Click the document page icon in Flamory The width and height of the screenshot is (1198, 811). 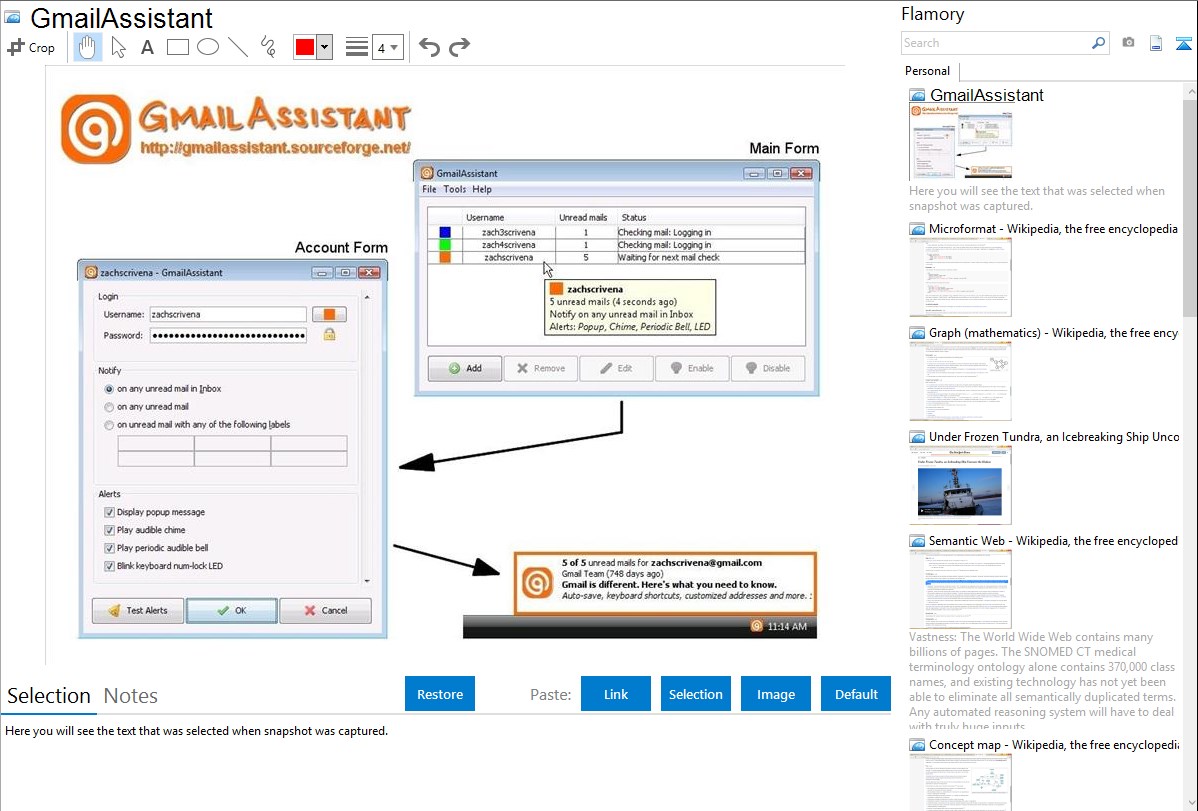pos(1156,43)
